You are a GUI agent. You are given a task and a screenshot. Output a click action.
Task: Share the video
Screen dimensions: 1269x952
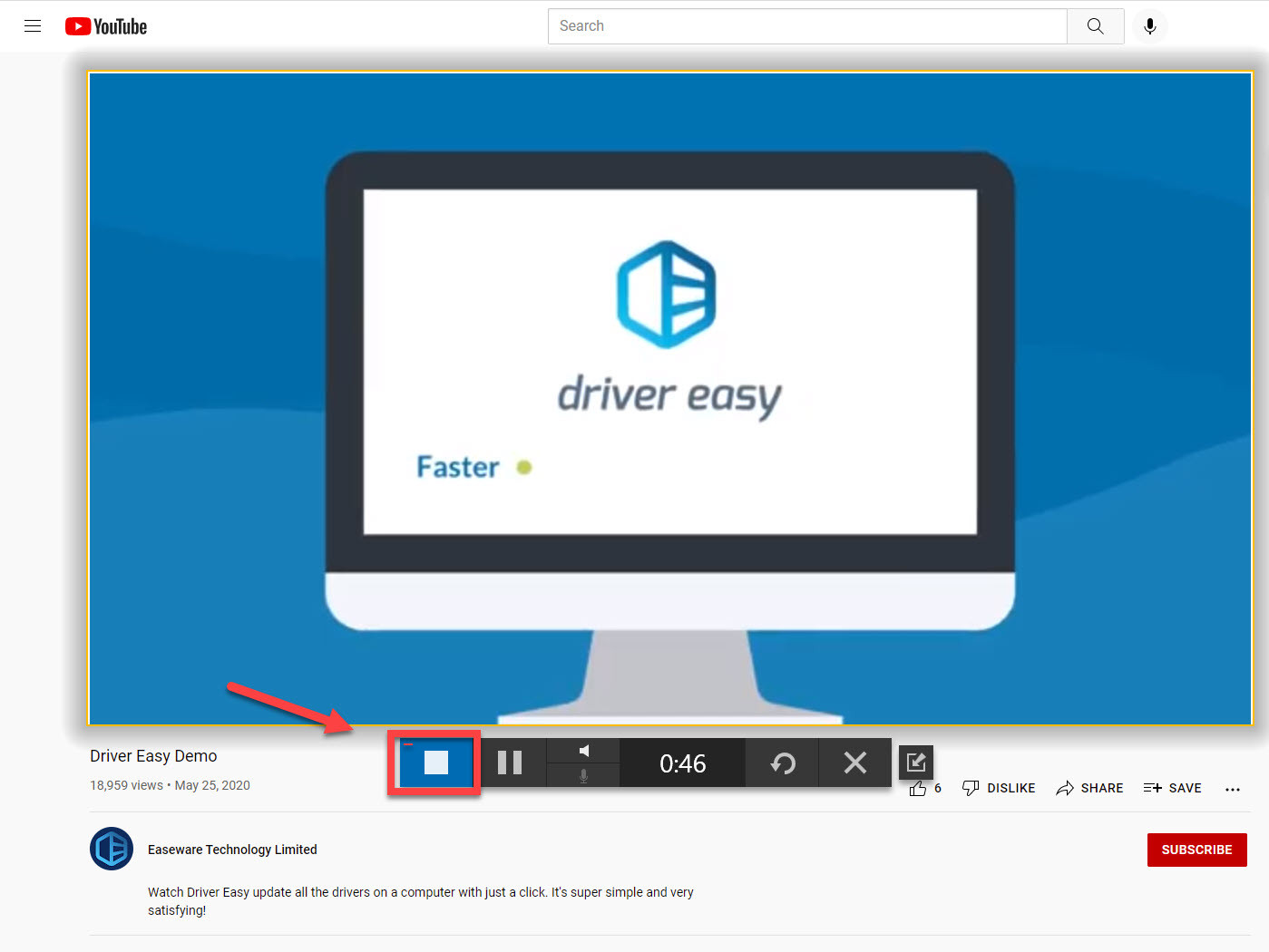(x=1089, y=788)
